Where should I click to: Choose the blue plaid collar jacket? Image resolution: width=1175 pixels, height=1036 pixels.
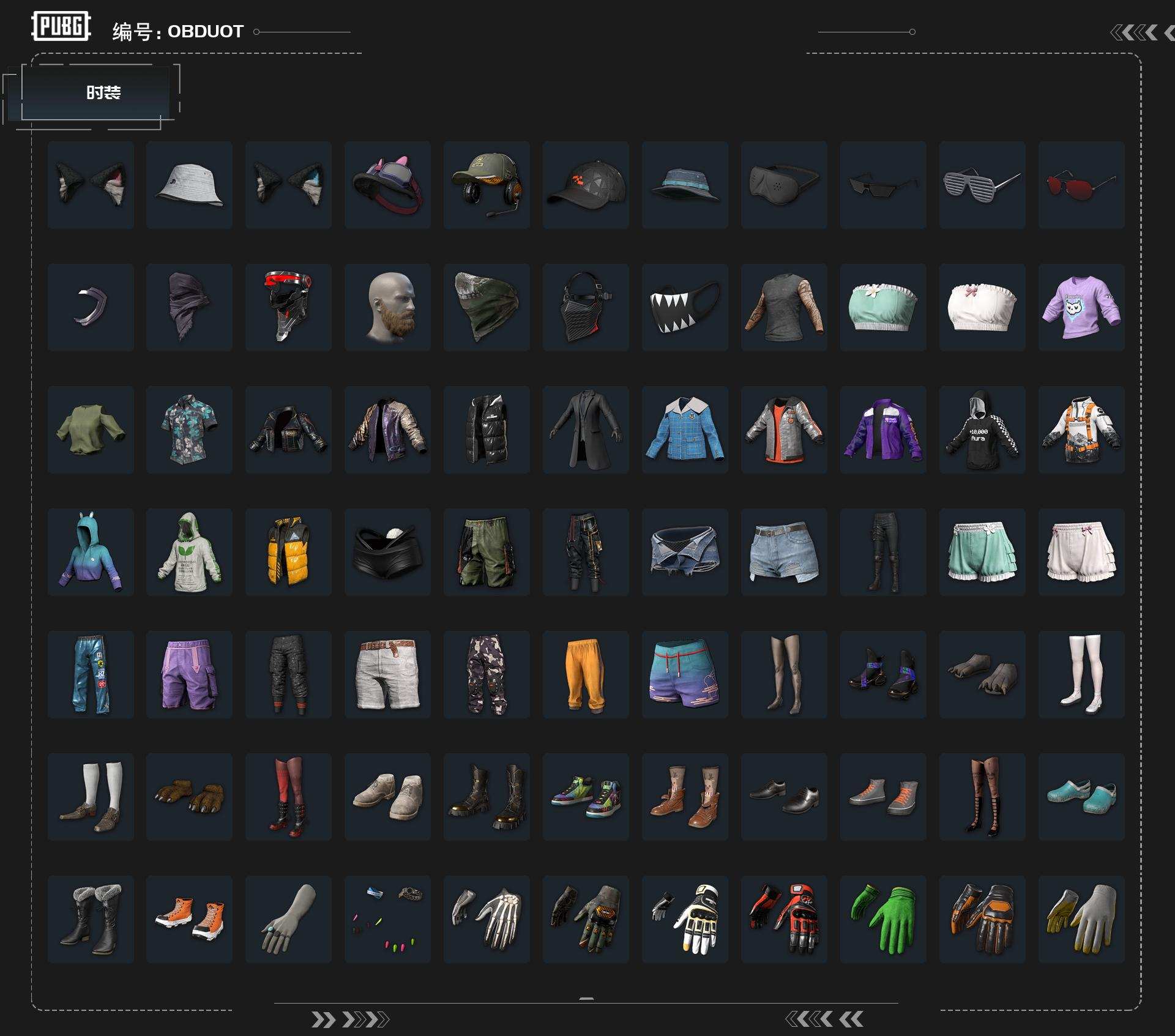coord(685,430)
